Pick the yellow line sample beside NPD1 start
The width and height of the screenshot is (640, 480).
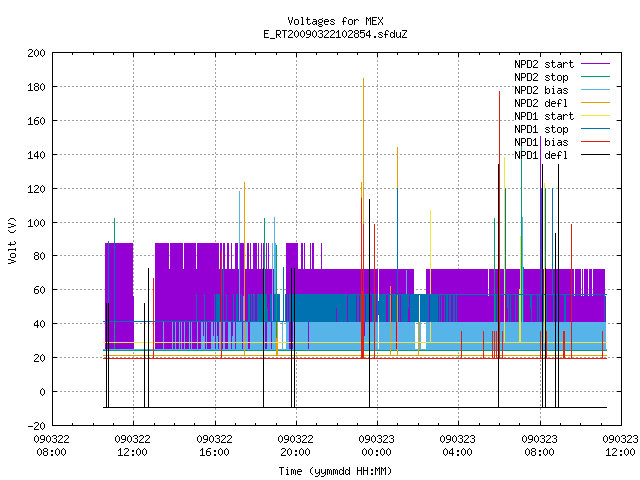tap(596, 116)
